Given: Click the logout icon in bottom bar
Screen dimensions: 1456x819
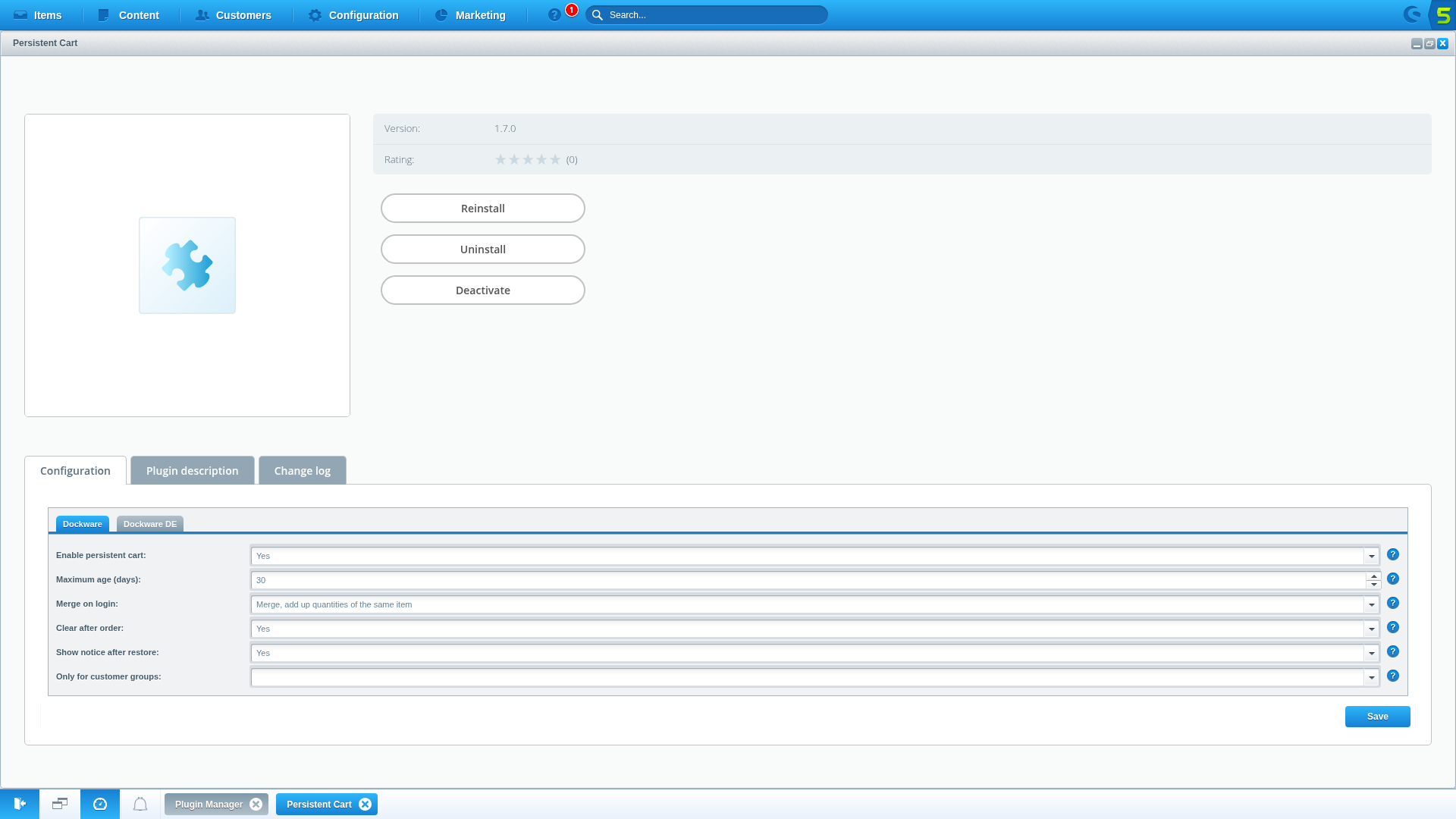Looking at the screenshot, I should click(20, 804).
